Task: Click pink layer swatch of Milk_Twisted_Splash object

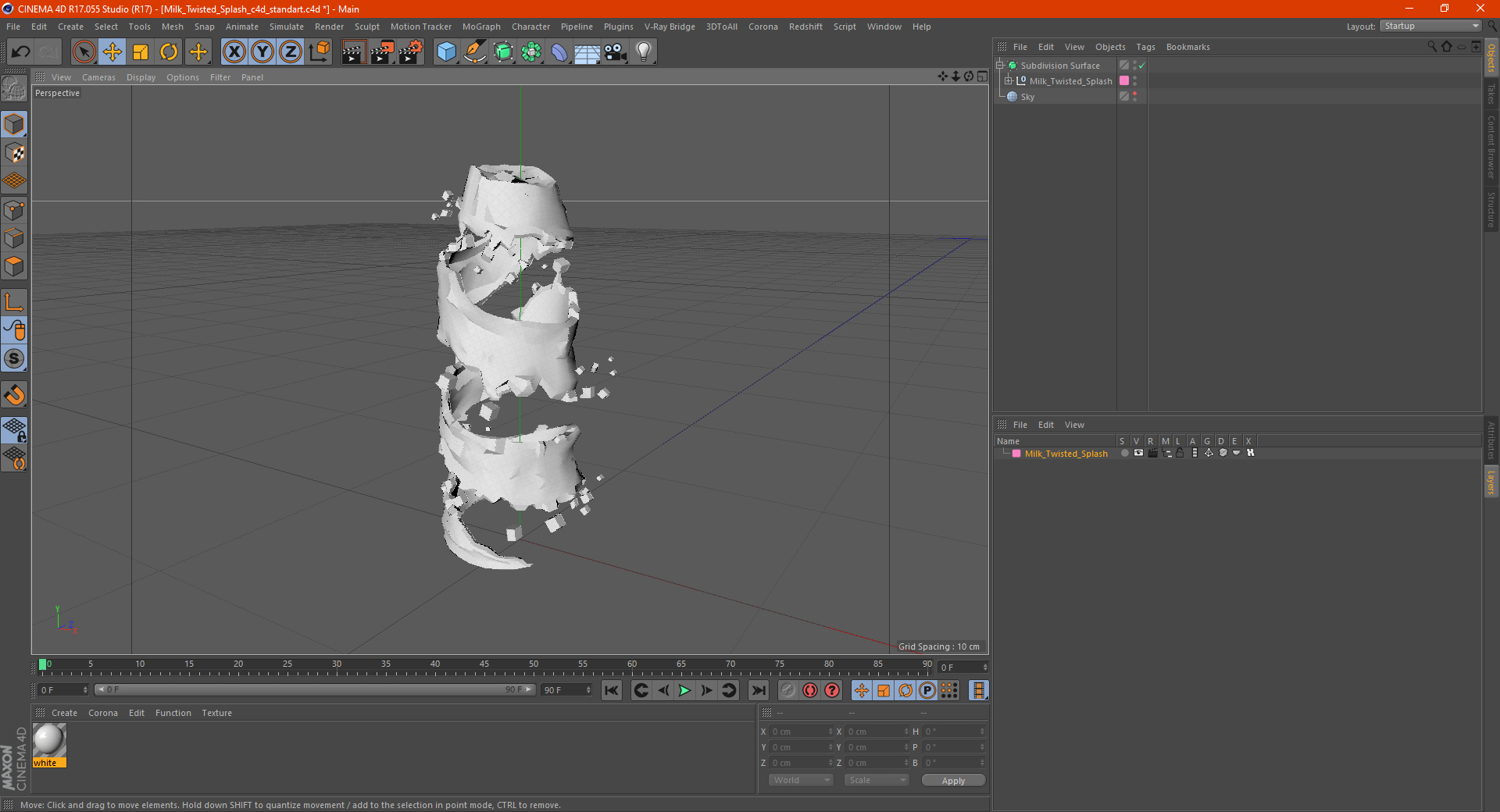Action: coord(1124,81)
